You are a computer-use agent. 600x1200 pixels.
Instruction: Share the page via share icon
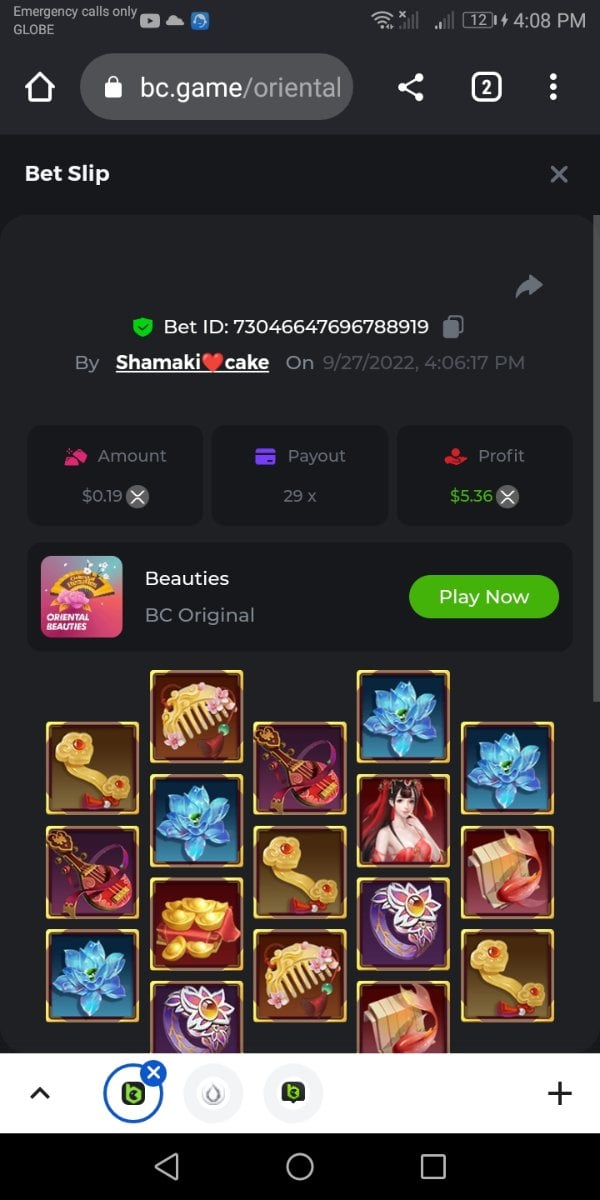(411, 87)
